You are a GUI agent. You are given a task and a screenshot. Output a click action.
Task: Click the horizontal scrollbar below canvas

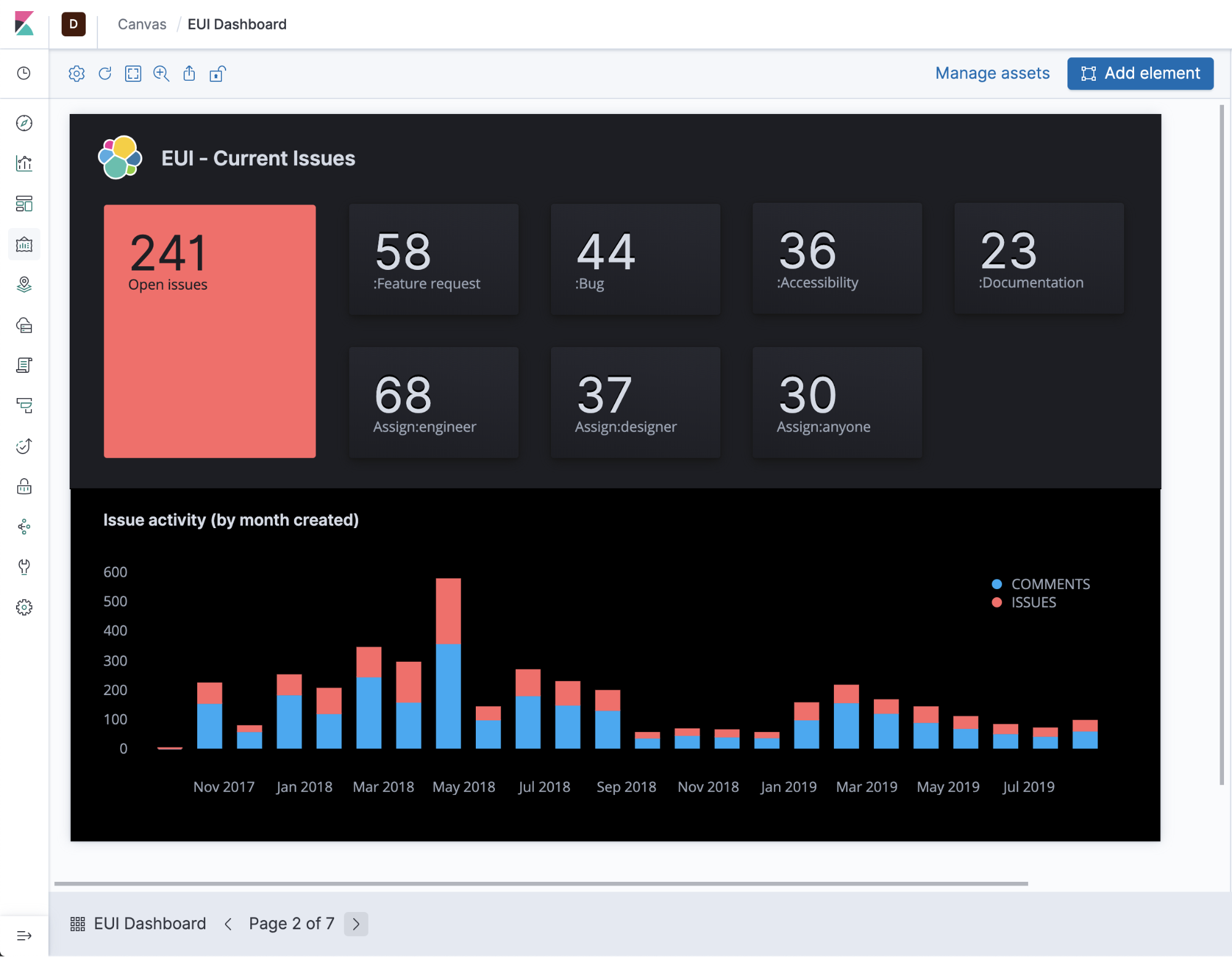(541, 884)
